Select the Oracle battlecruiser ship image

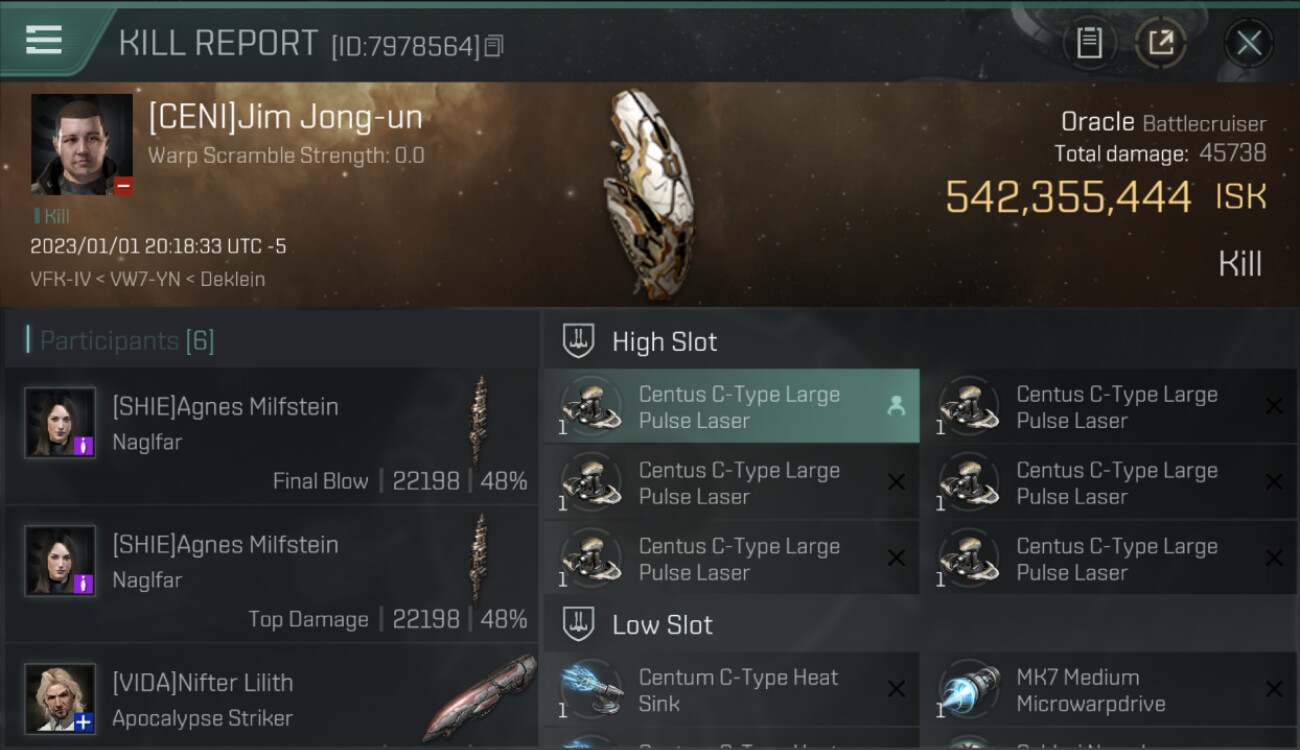tap(649, 194)
